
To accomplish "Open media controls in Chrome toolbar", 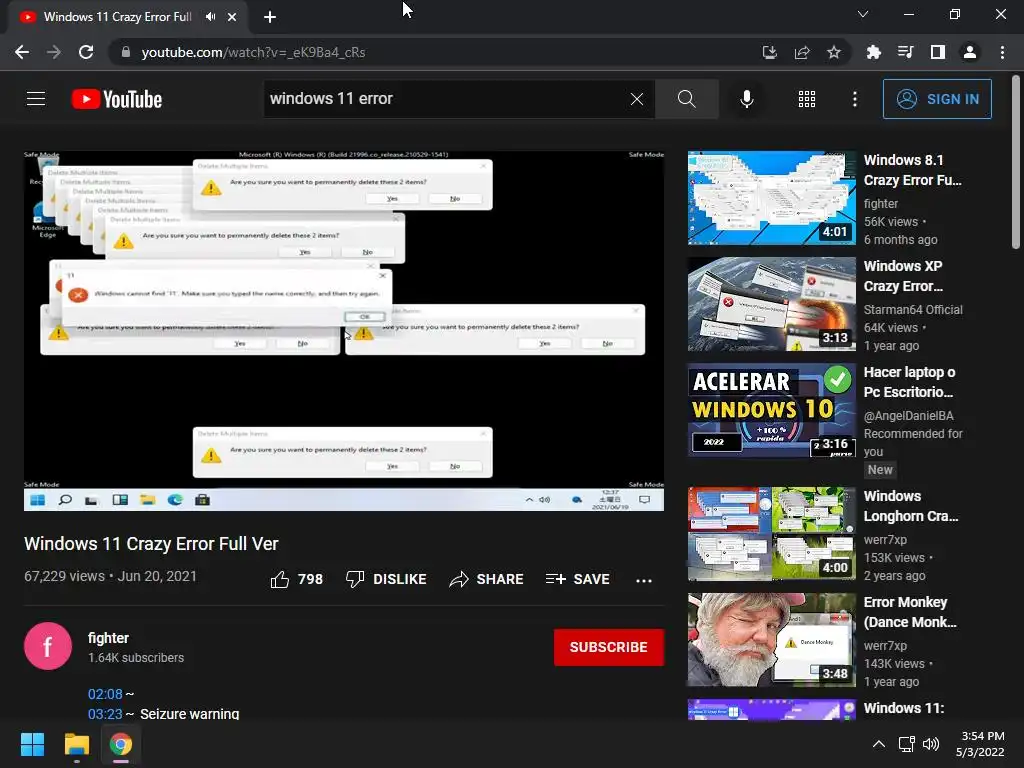I will pos(905,52).
